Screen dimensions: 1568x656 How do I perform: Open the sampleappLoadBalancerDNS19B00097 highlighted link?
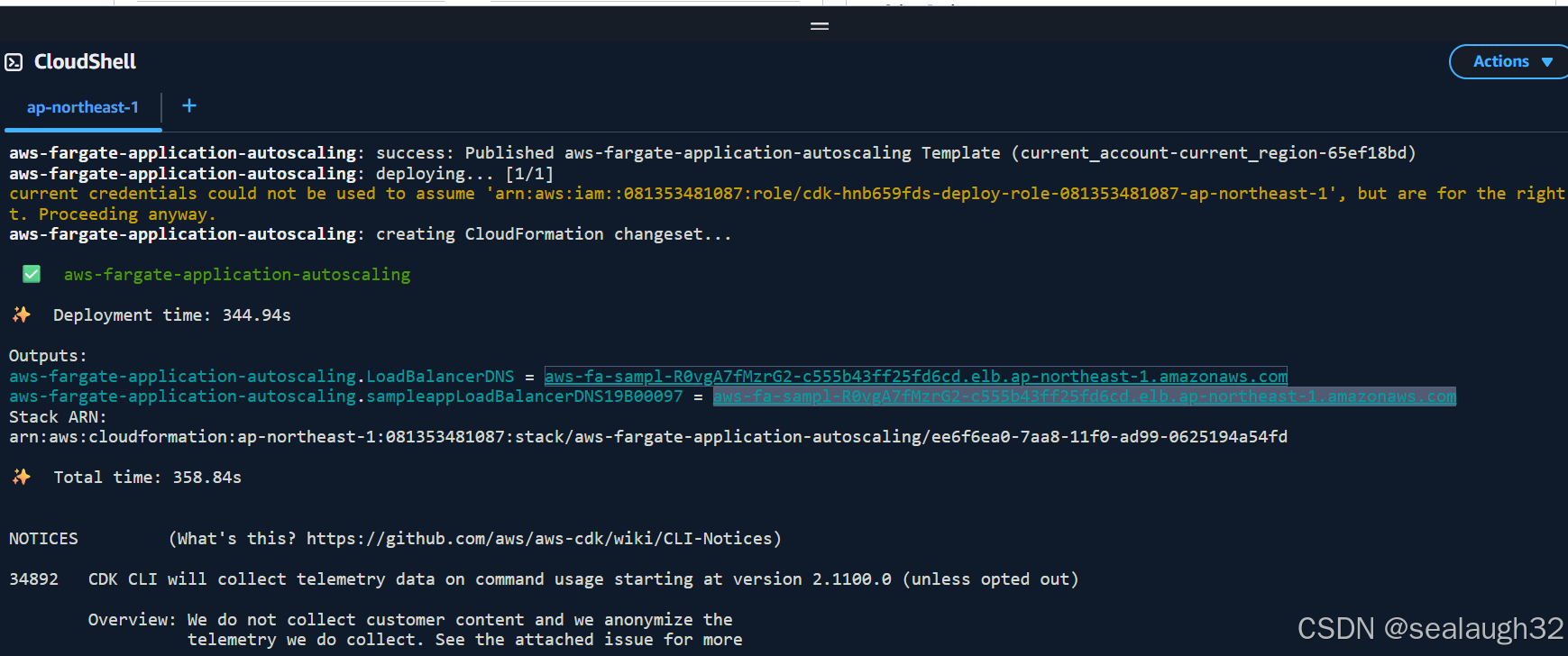[x=1084, y=396]
